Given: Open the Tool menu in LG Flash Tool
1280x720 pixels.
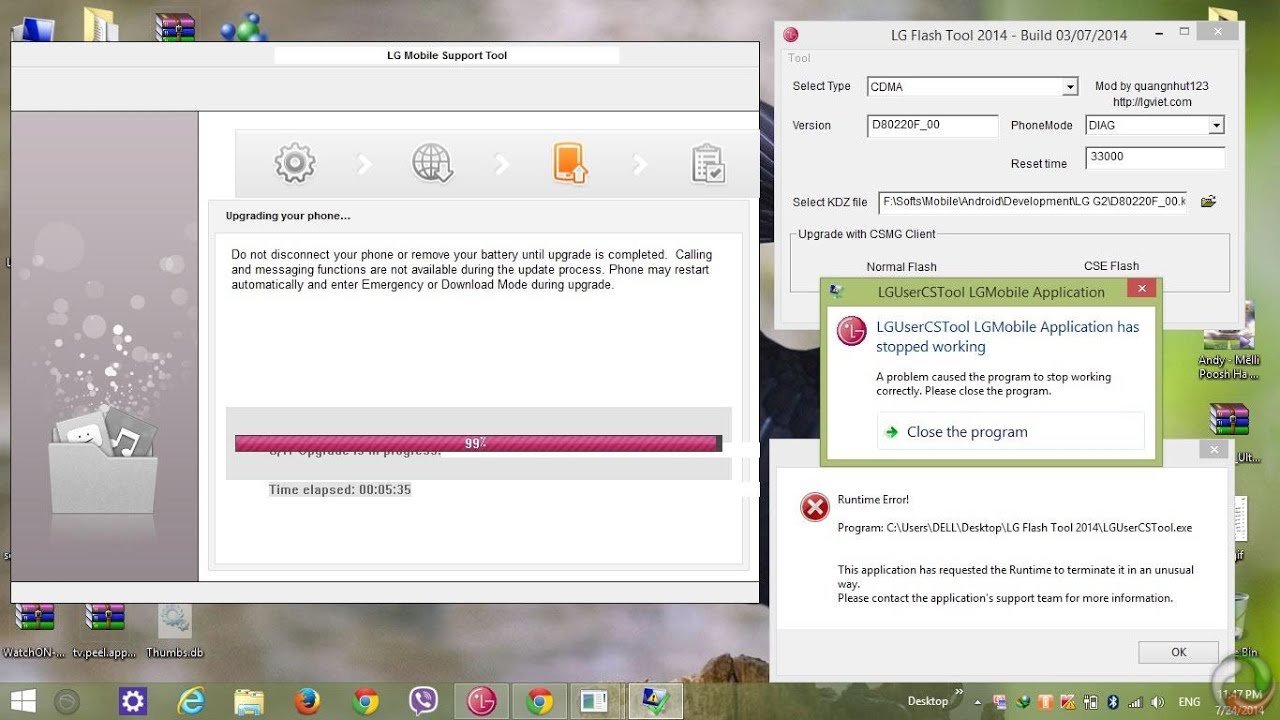Looking at the screenshot, I should [799, 58].
